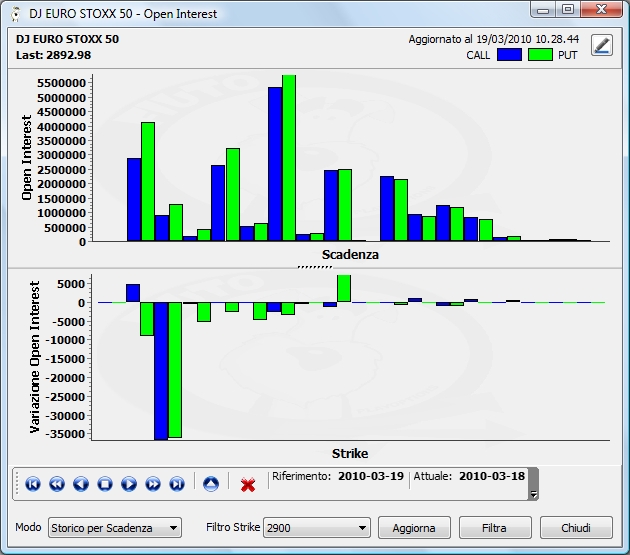This screenshot has width=630, height=555.
Task: Click the red X delete icon
Action: click(248, 485)
